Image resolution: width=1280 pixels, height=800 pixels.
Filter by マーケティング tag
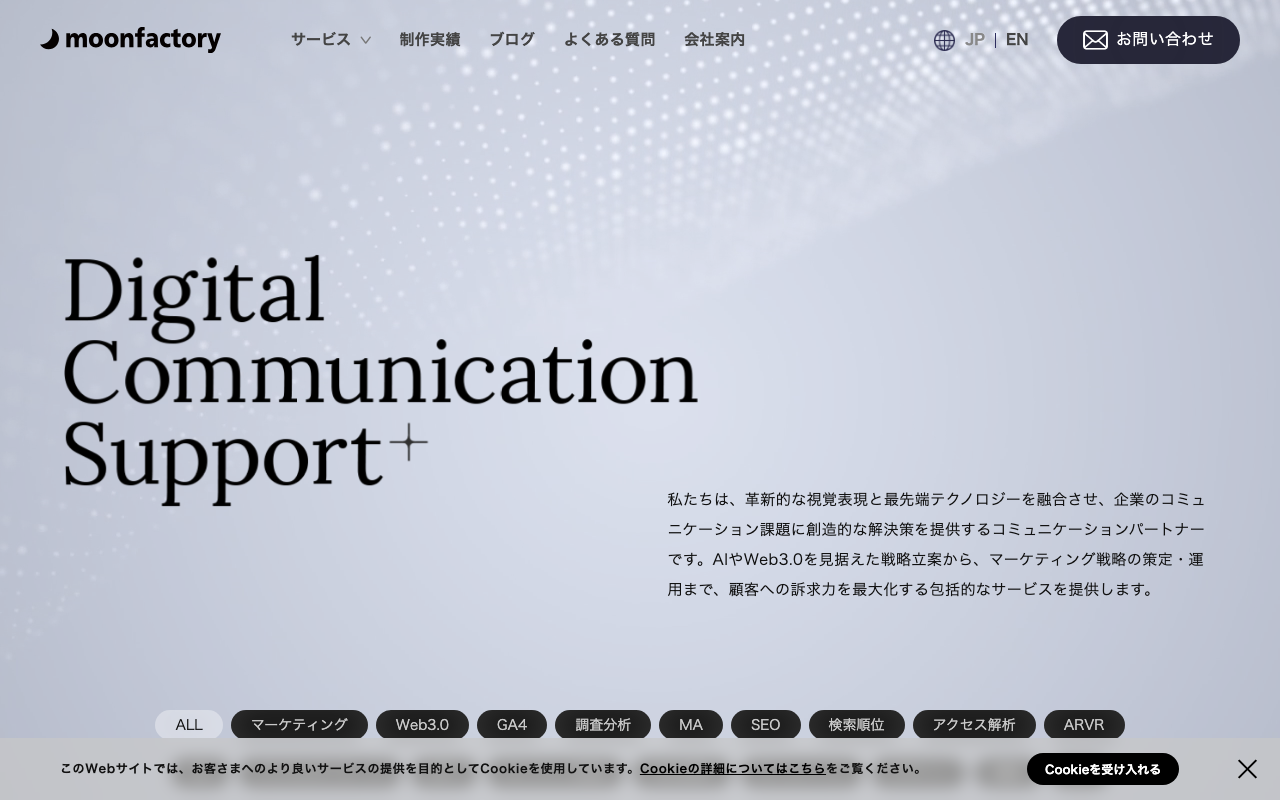click(x=299, y=725)
